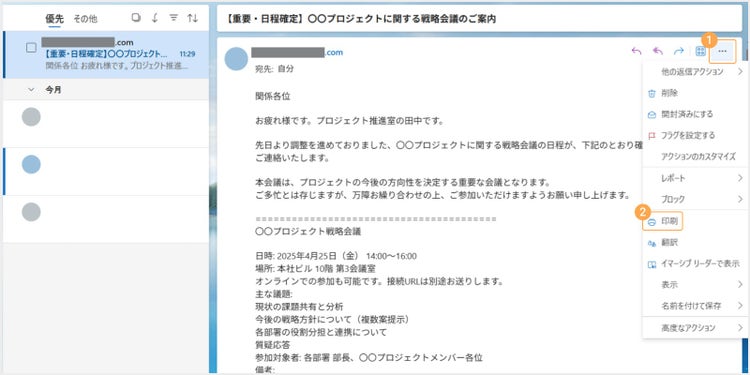The image size is (750, 375).
Task: Switch to the 優先 inbox tab
Action: pyautogui.click(x=54, y=19)
